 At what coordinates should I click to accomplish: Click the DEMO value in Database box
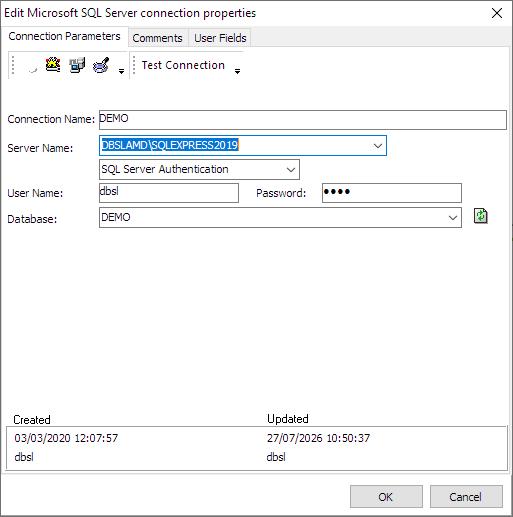click(116, 217)
